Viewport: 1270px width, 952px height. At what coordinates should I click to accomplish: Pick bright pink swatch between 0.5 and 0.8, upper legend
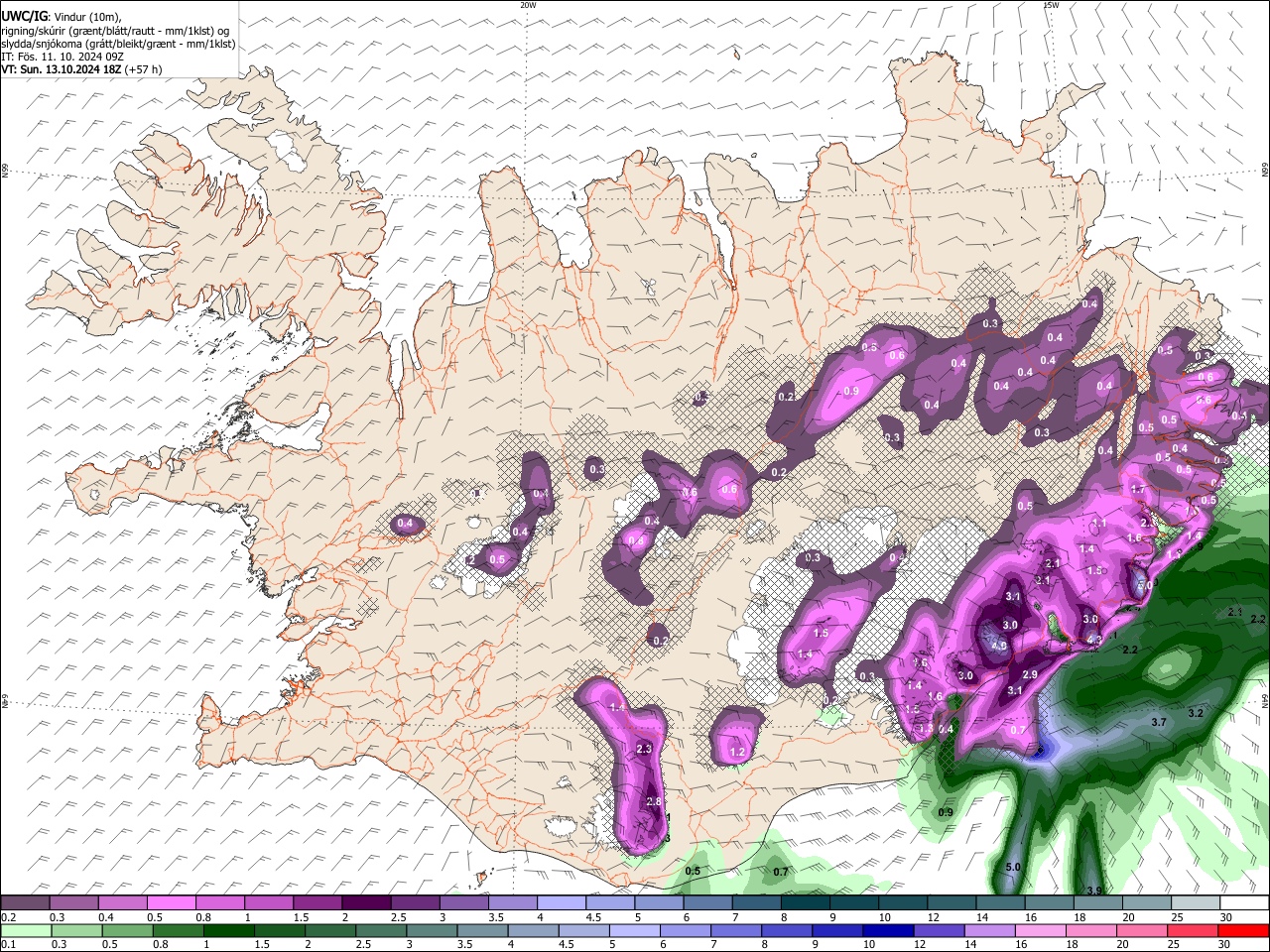[171, 903]
